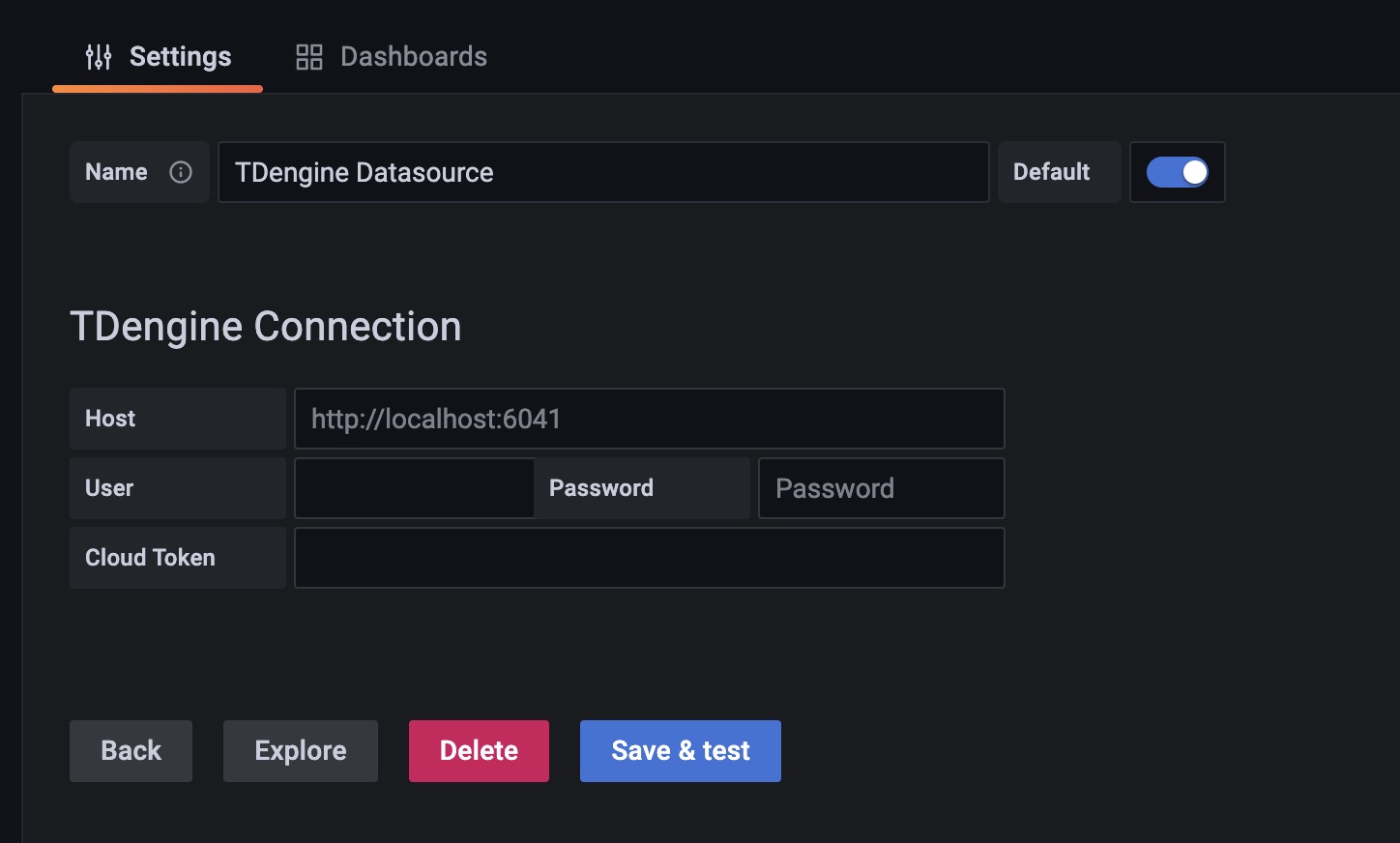Switch to the Dashboards tab
The height and width of the screenshot is (843, 1400).
coord(413,57)
